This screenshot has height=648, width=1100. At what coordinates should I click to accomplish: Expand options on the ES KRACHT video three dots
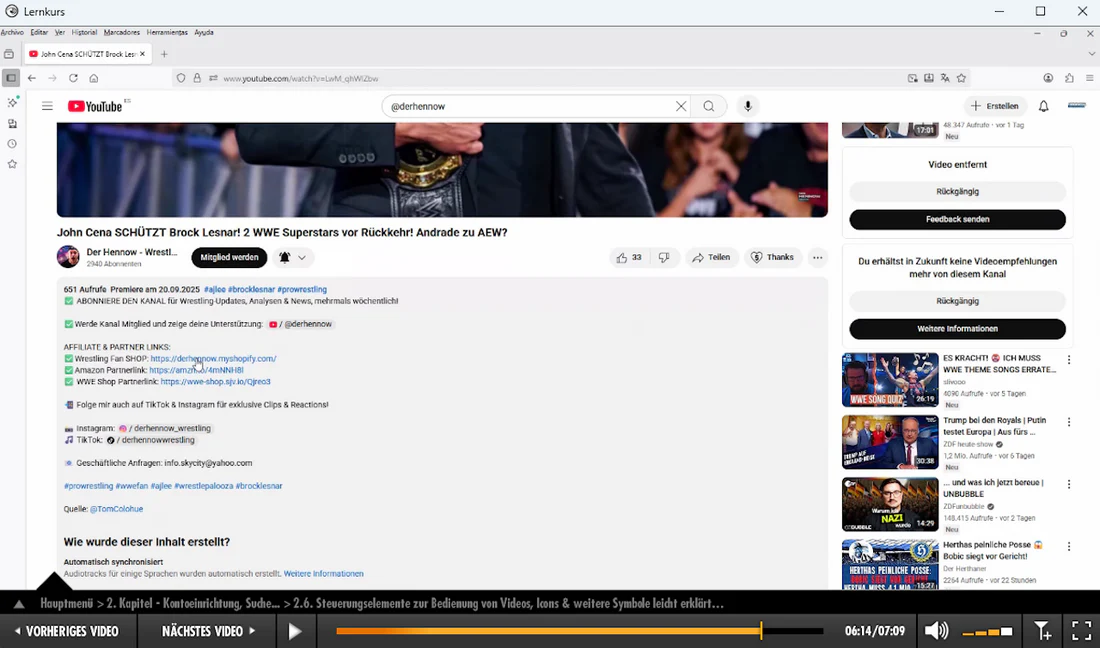pos(1068,360)
